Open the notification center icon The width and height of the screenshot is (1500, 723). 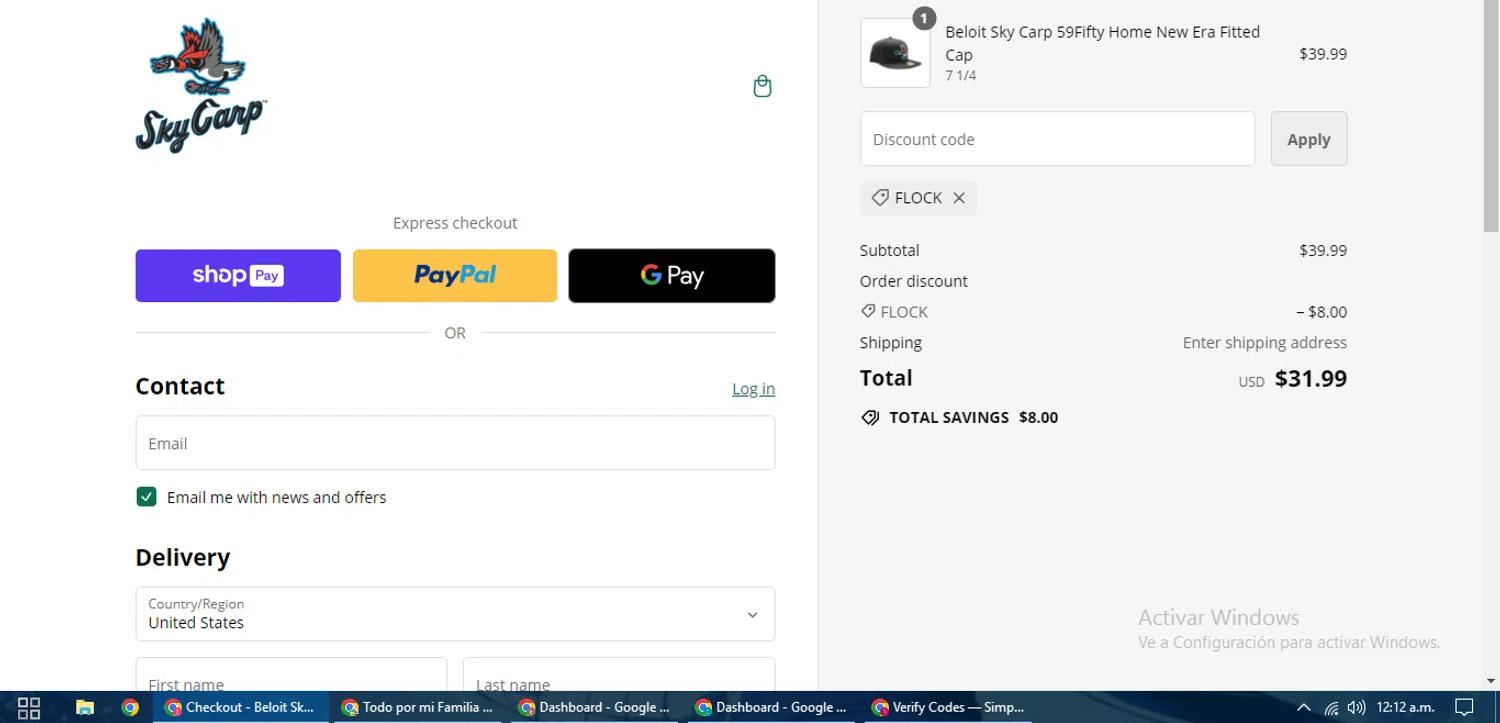(x=1464, y=707)
